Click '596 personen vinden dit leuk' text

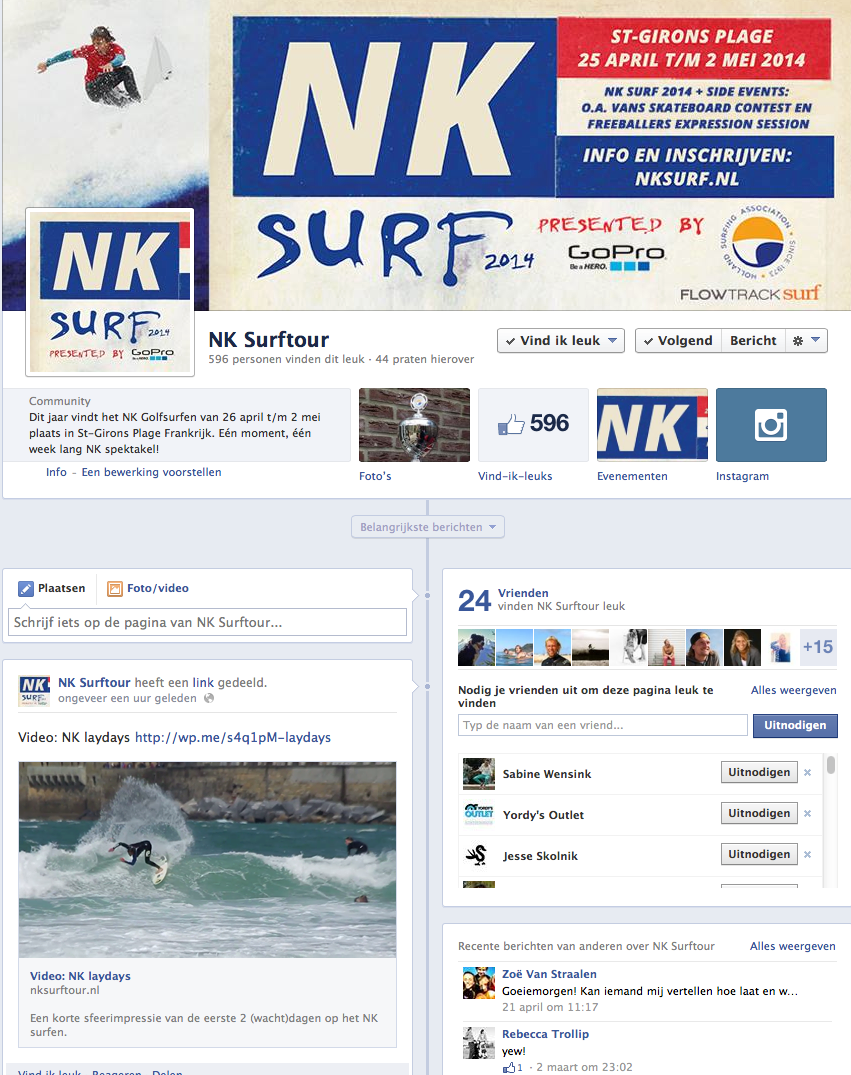pyautogui.click(x=287, y=359)
